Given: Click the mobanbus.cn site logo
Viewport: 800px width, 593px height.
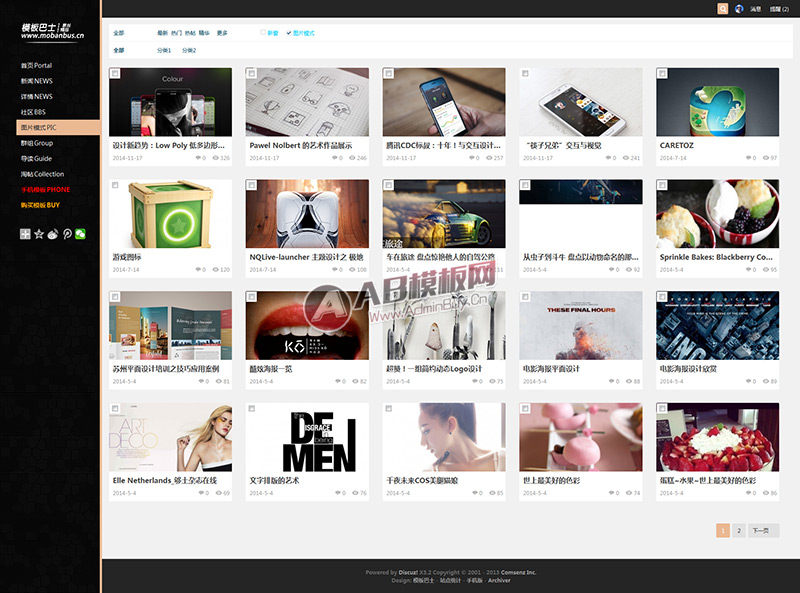Looking at the screenshot, I should click(x=52, y=28).
